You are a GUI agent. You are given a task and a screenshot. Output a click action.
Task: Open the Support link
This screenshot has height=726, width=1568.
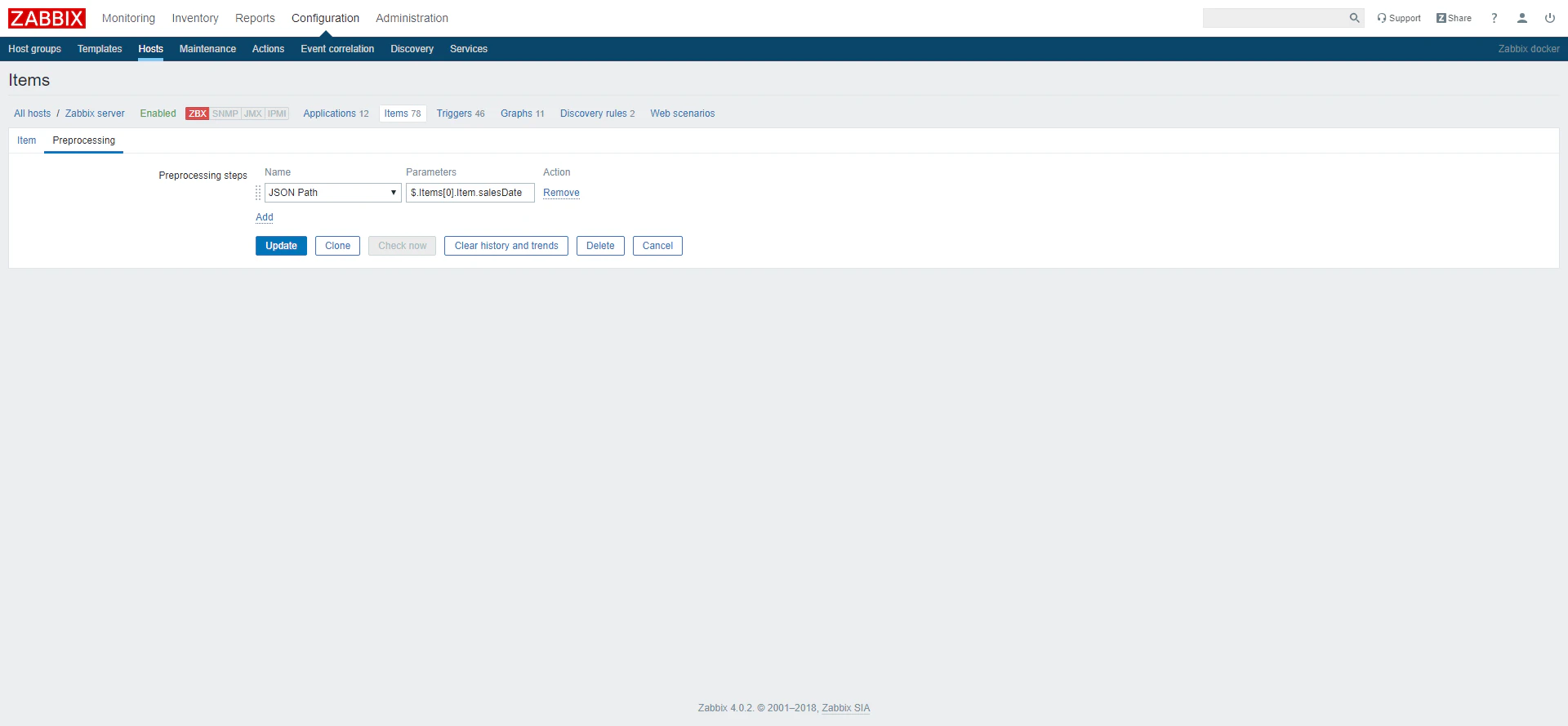click(1399, 18)
